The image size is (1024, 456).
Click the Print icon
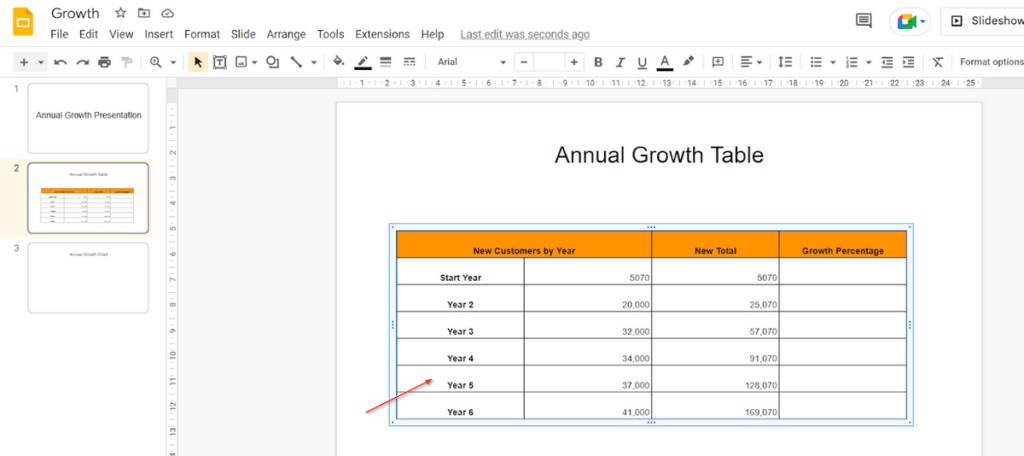pos(104,62)
